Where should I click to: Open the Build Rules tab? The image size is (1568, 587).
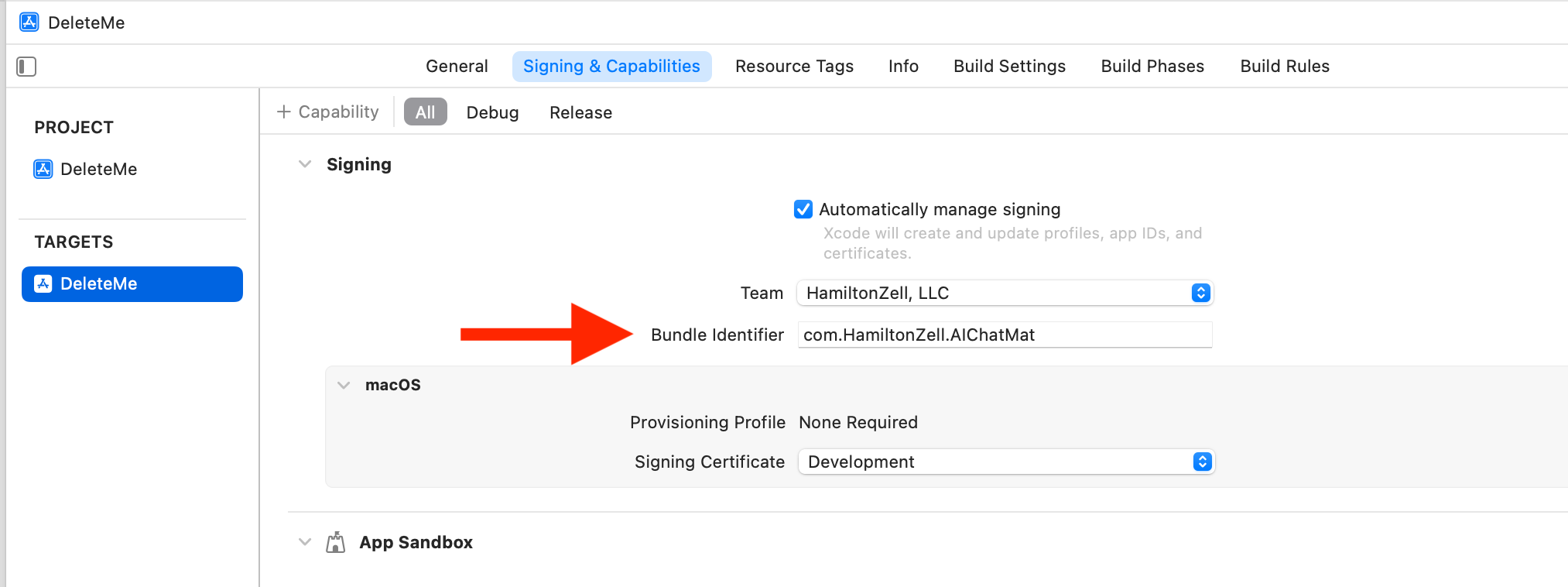(1285, 67)
